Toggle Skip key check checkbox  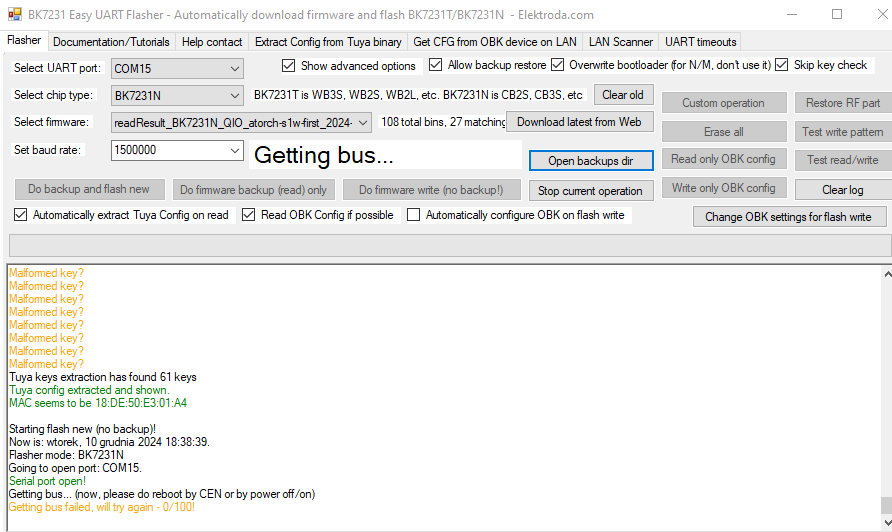[782, 65]
